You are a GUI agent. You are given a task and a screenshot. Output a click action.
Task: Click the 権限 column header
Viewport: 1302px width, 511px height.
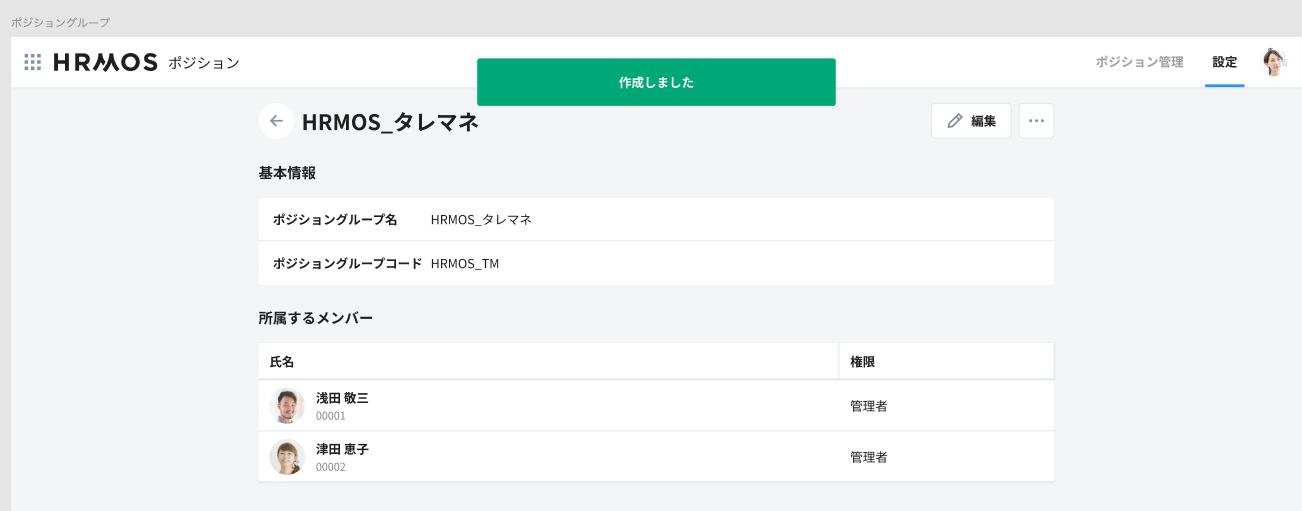click(946, 361)
